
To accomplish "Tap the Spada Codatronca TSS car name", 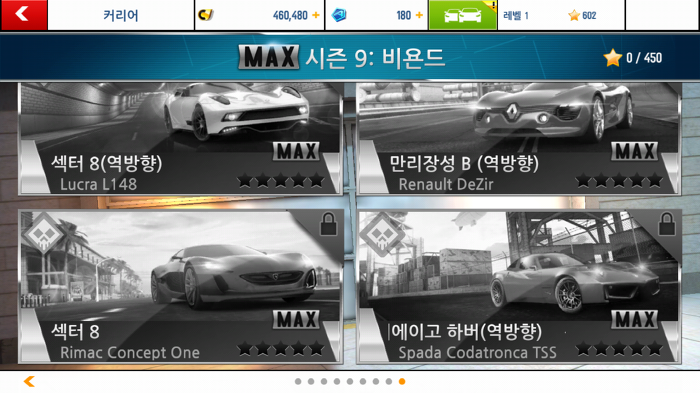I will coord(477,353).
